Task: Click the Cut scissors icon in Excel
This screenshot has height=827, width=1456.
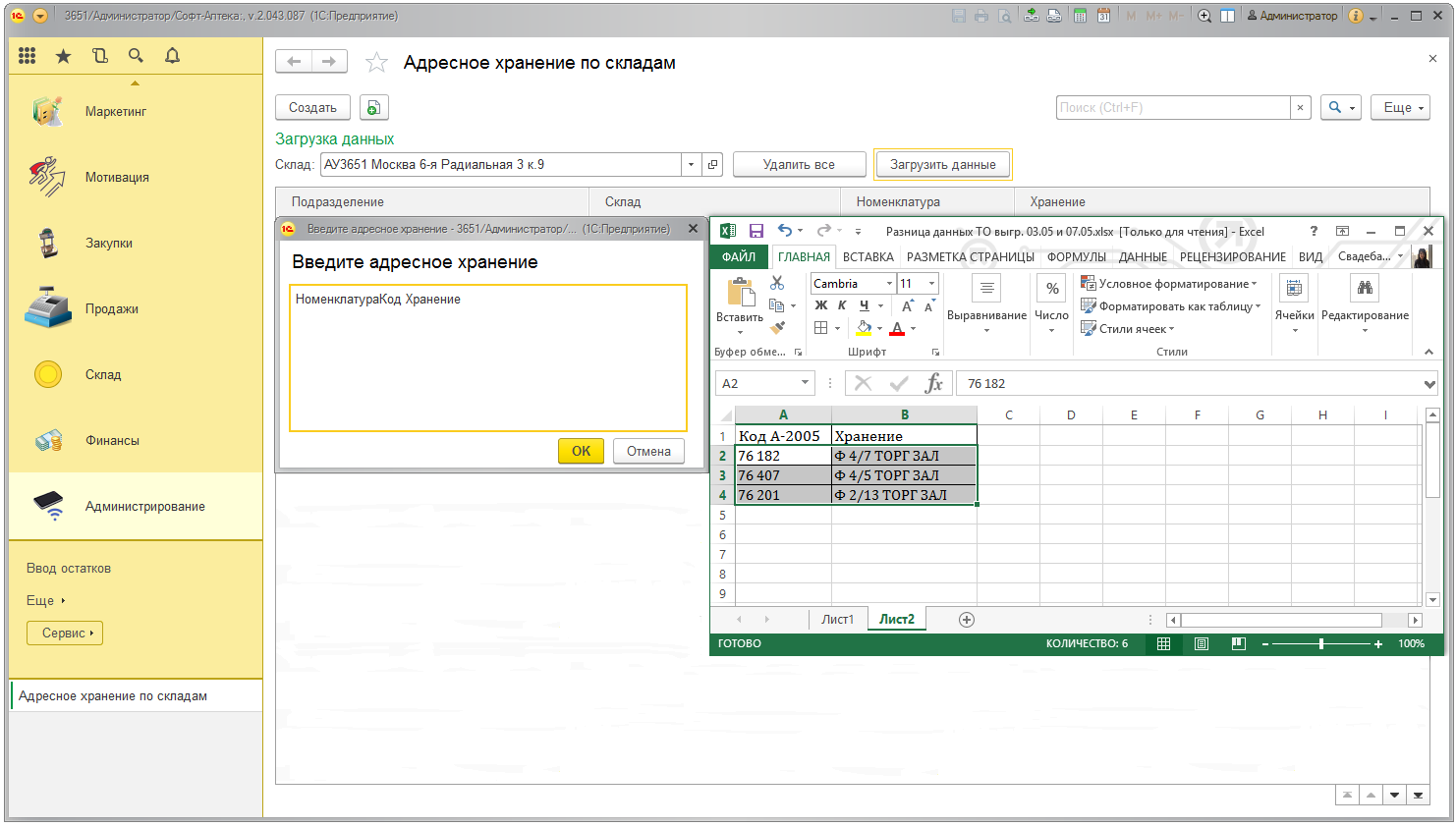Action: [x=777, y=283]
